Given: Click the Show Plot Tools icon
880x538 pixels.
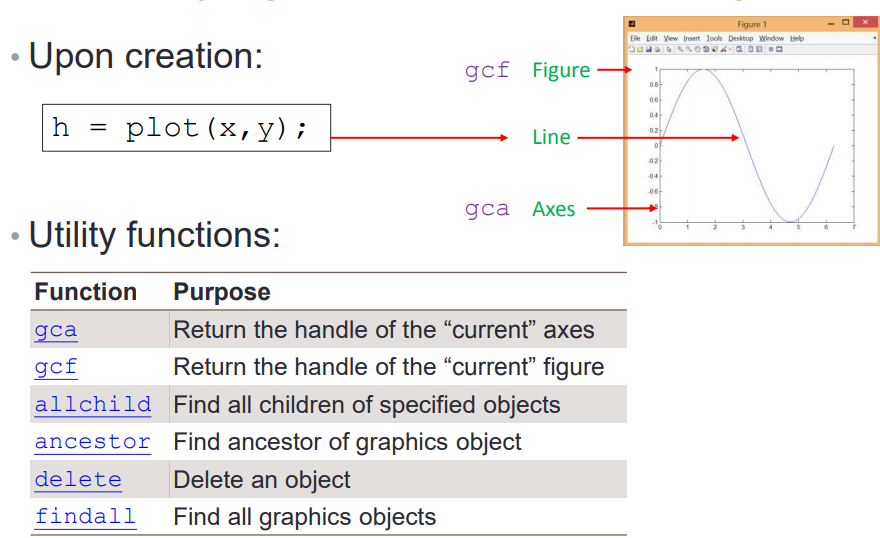Looking at the screenshot, I should click(779, 49).
